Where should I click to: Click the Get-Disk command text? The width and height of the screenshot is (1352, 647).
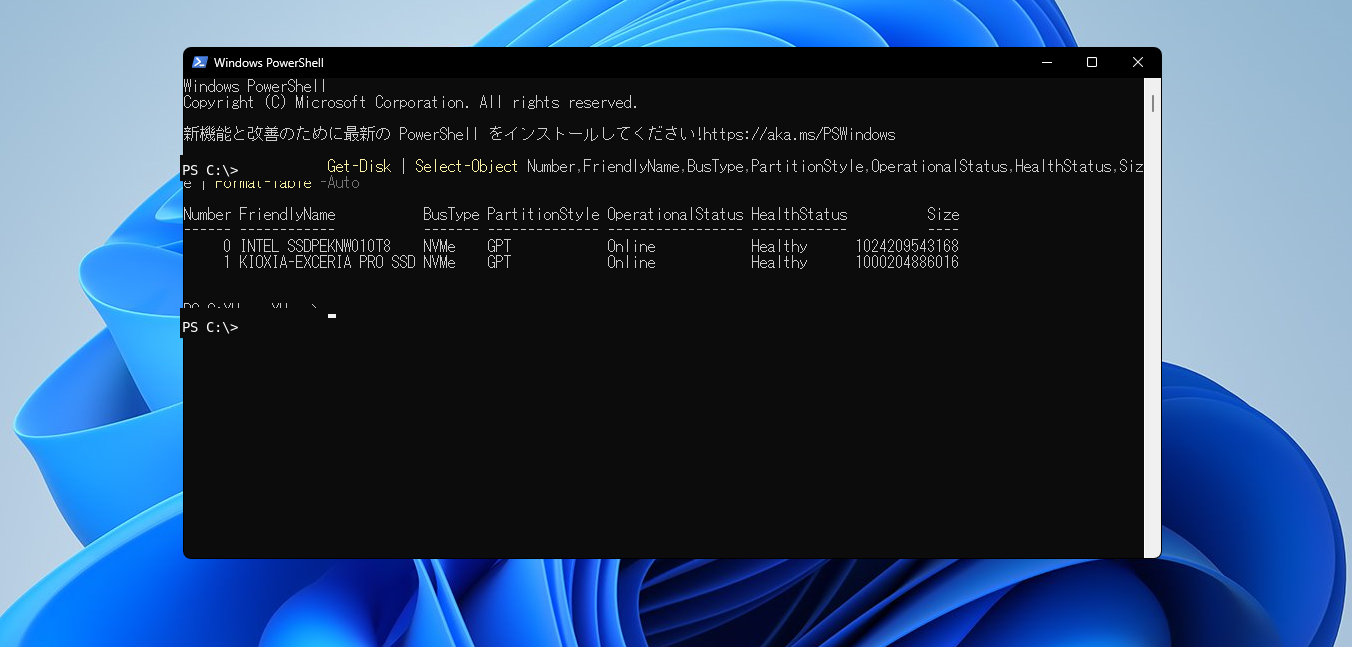359,166
